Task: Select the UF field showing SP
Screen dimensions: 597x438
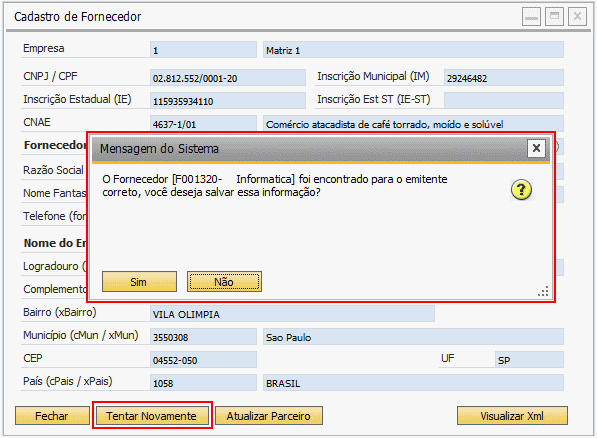Action: point(529,360)
